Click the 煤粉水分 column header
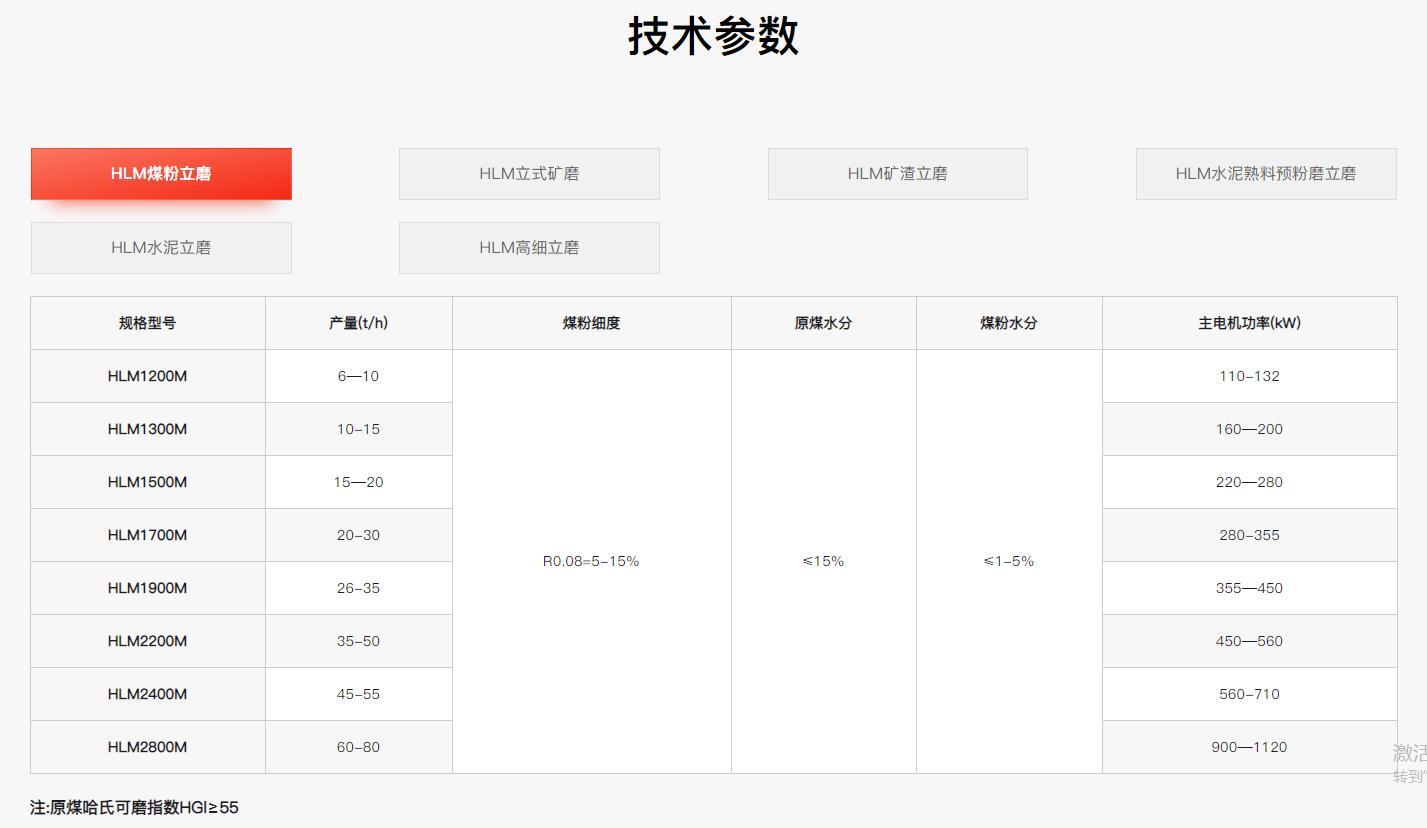 (x=1008, y=322)
